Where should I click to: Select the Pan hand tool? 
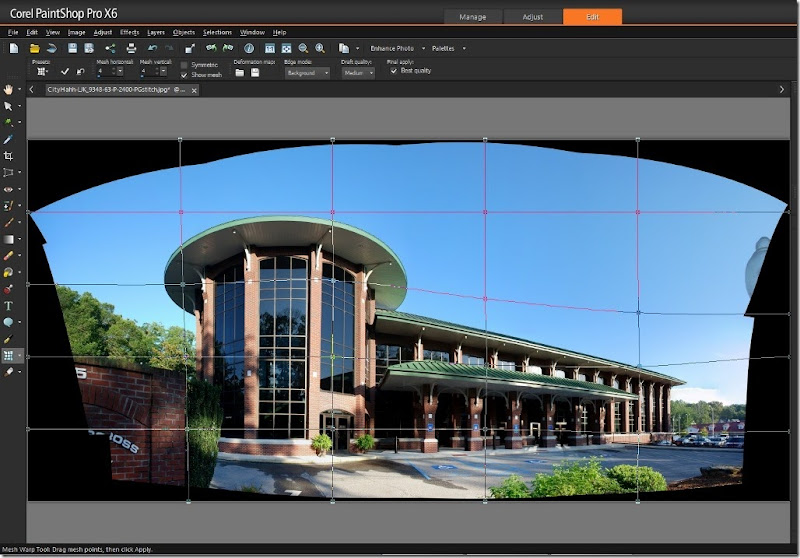(9, 89)
